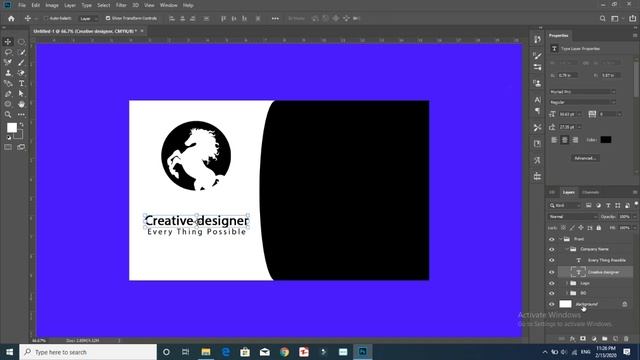Screen dimensions: 640x360
Task: Select the Lasso tool
Action: coord(8,52)
